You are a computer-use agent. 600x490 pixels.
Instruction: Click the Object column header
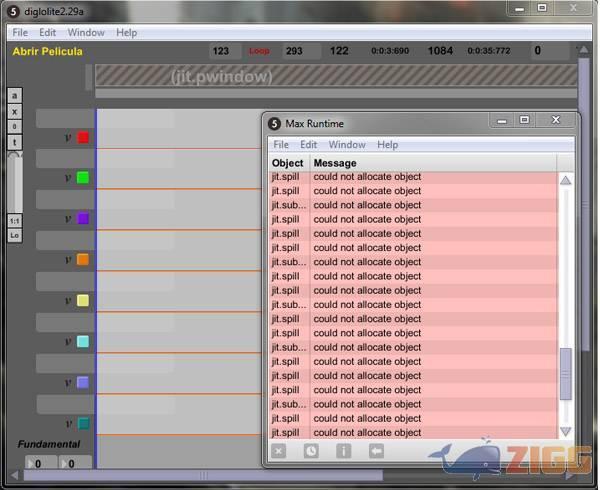pyautogui.click(x=288, y=163)
